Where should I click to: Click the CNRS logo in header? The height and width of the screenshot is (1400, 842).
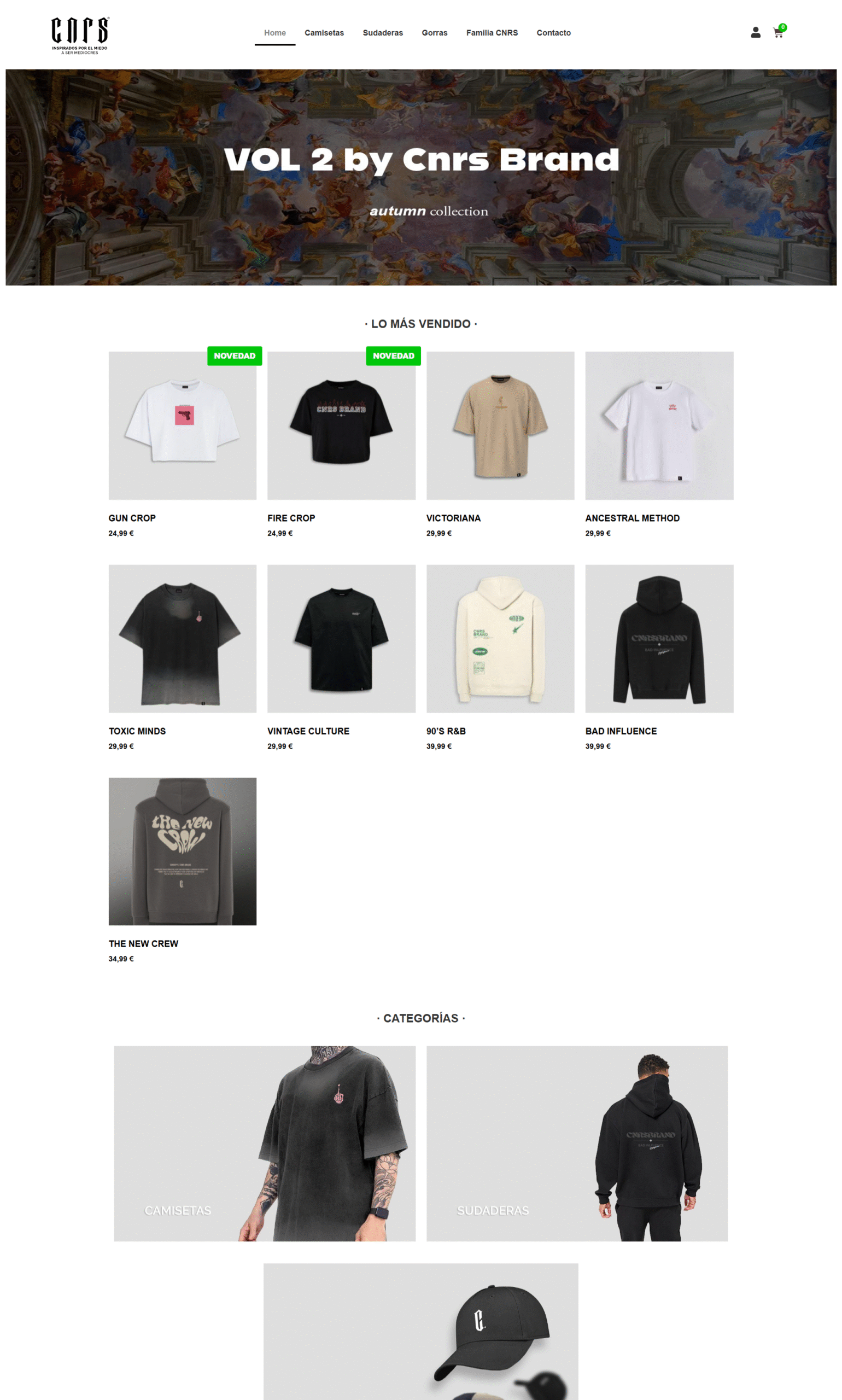click(x=80, y=35)
